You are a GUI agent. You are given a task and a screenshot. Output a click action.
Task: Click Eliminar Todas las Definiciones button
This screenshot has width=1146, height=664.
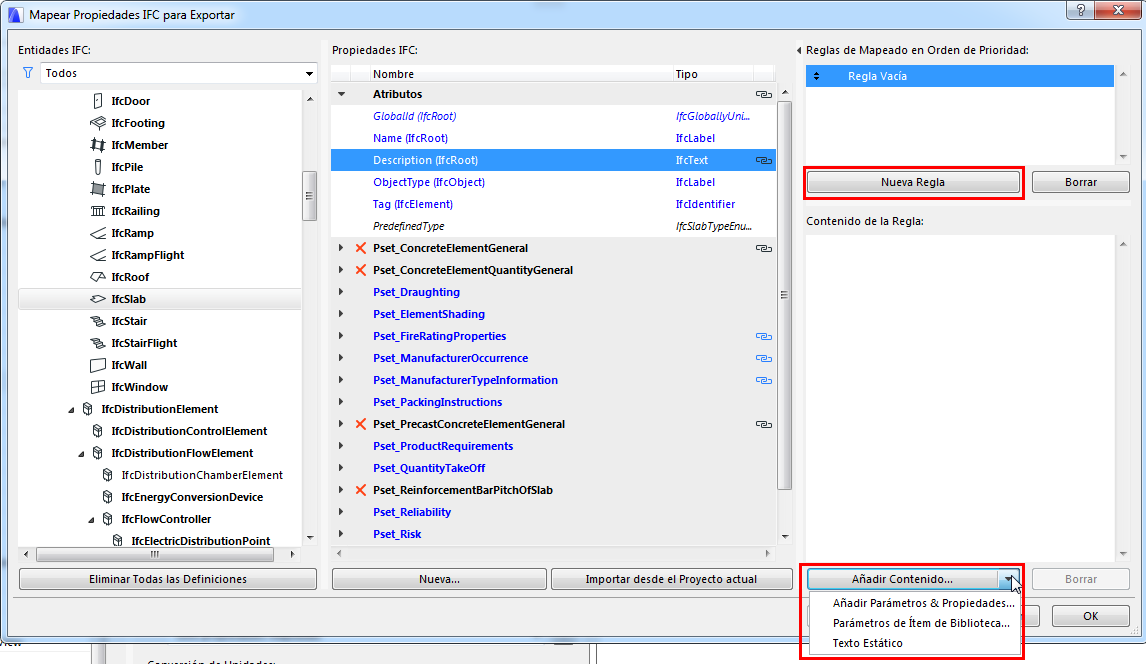click(168, 579)
